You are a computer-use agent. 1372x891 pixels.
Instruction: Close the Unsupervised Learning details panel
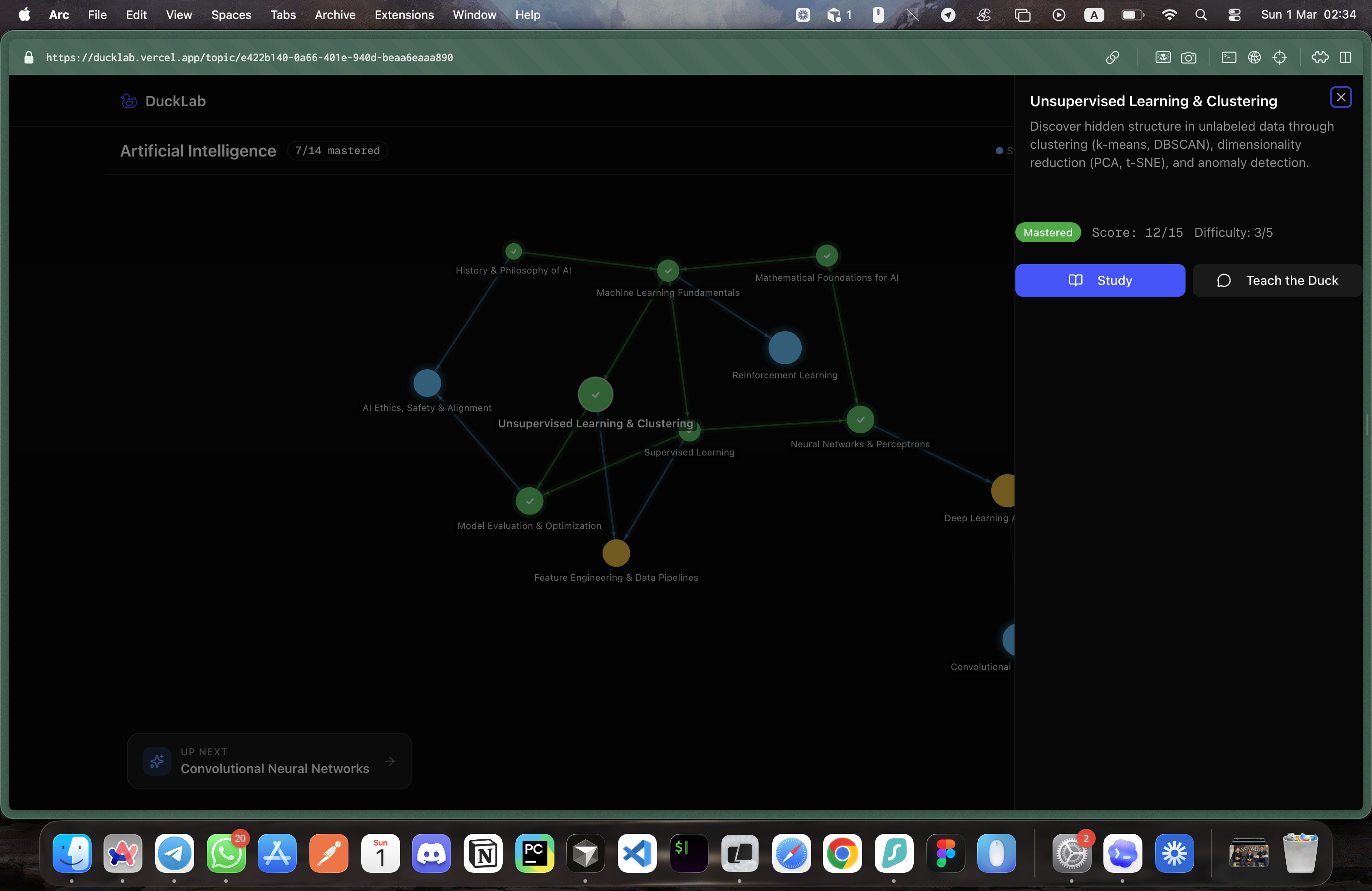[x=1341, y=98]
